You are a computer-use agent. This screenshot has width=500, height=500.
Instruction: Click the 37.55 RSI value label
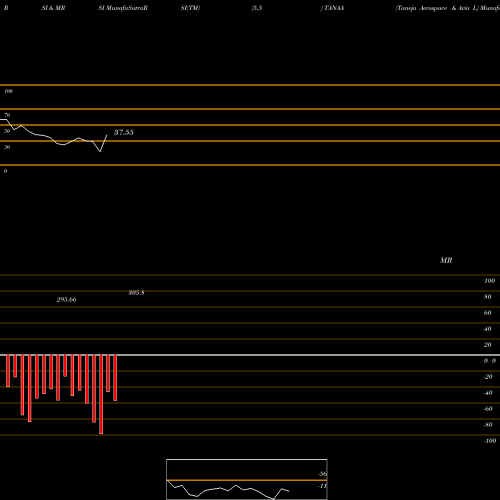coord(124,132)
